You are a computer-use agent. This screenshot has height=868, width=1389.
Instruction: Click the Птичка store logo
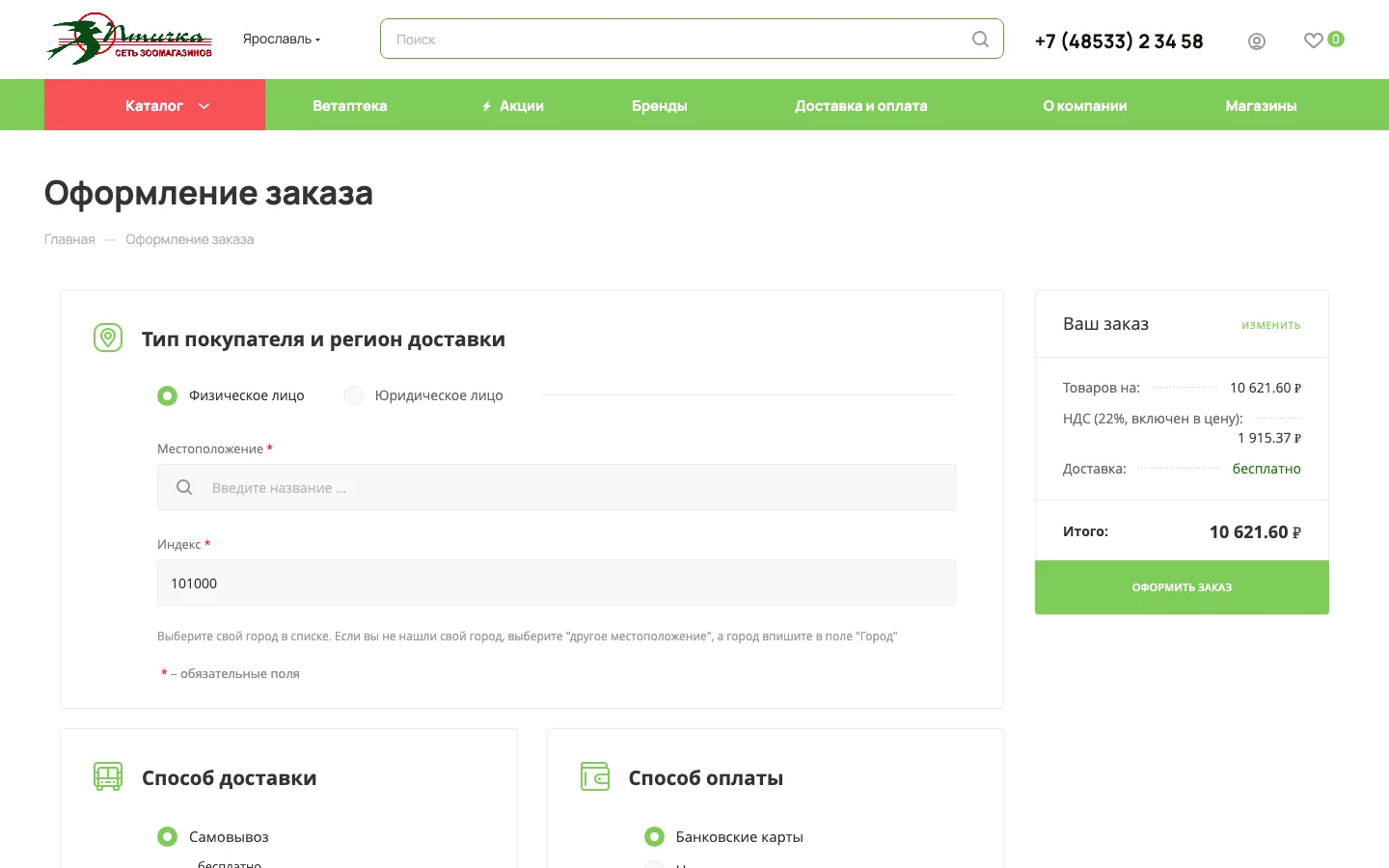[x=130, y=40]
